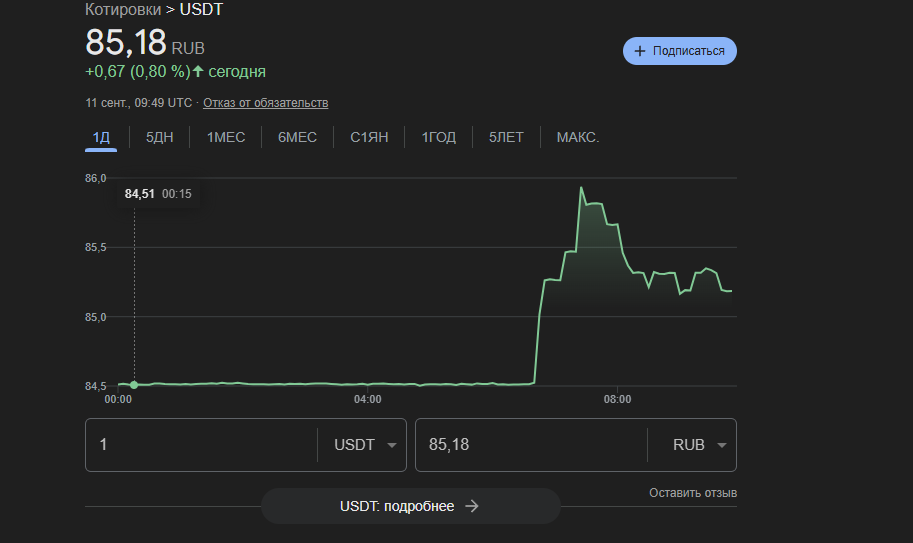Click the 84,51 tooltip value
This screenshot has height=543, width=913.
tap(140, 194)
